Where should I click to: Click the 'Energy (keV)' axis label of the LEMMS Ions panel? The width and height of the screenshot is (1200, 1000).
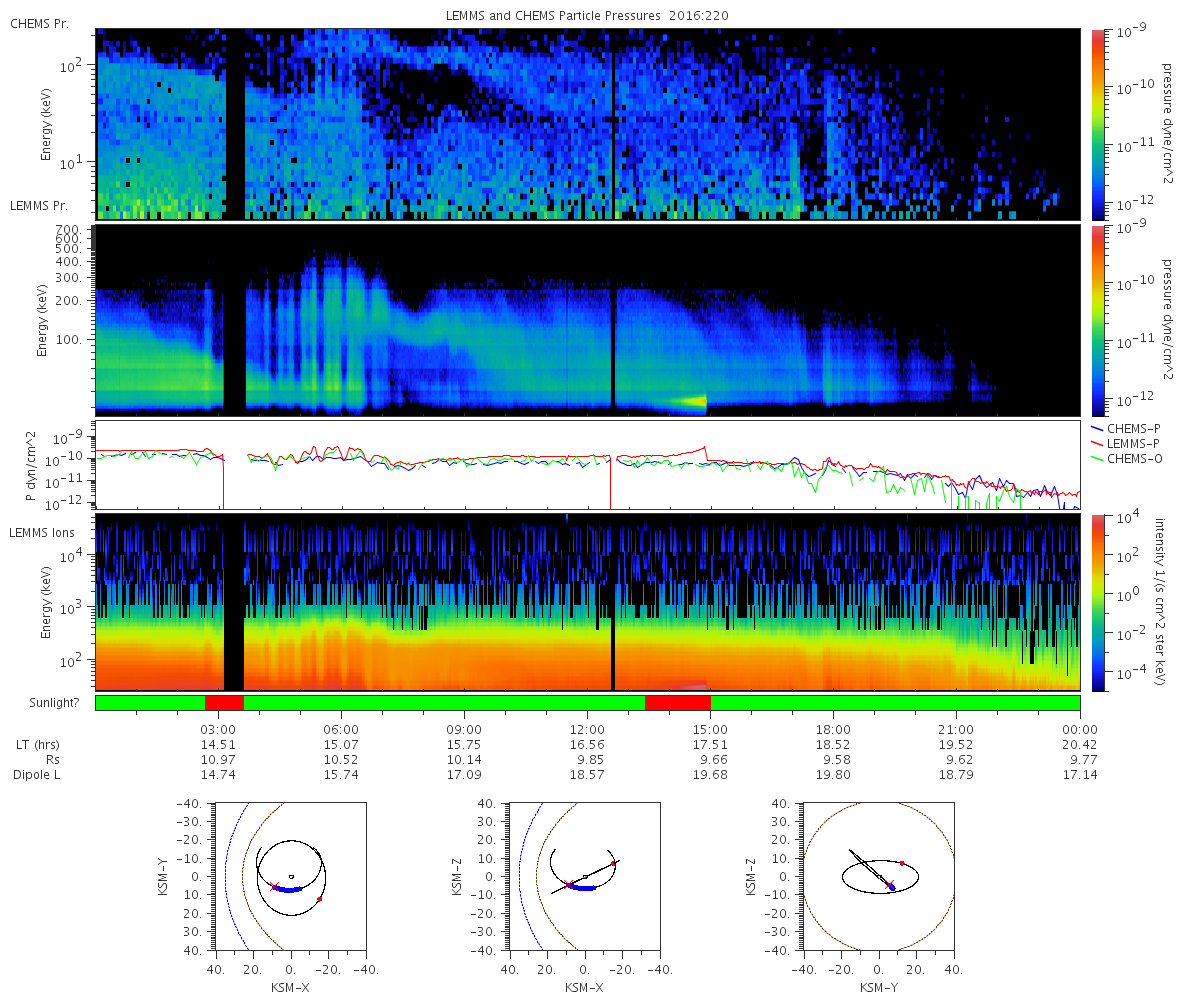click(47, 603)
